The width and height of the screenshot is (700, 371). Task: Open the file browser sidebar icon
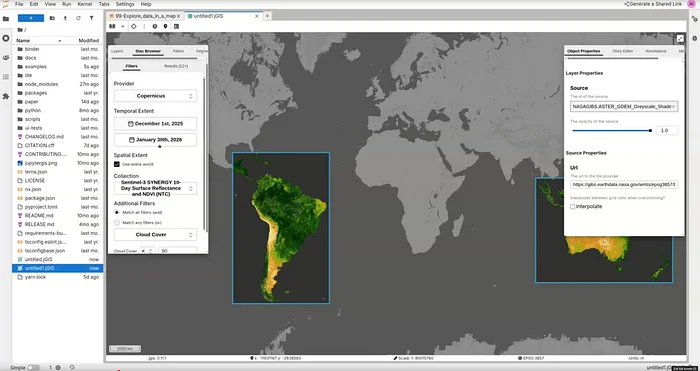6,19
